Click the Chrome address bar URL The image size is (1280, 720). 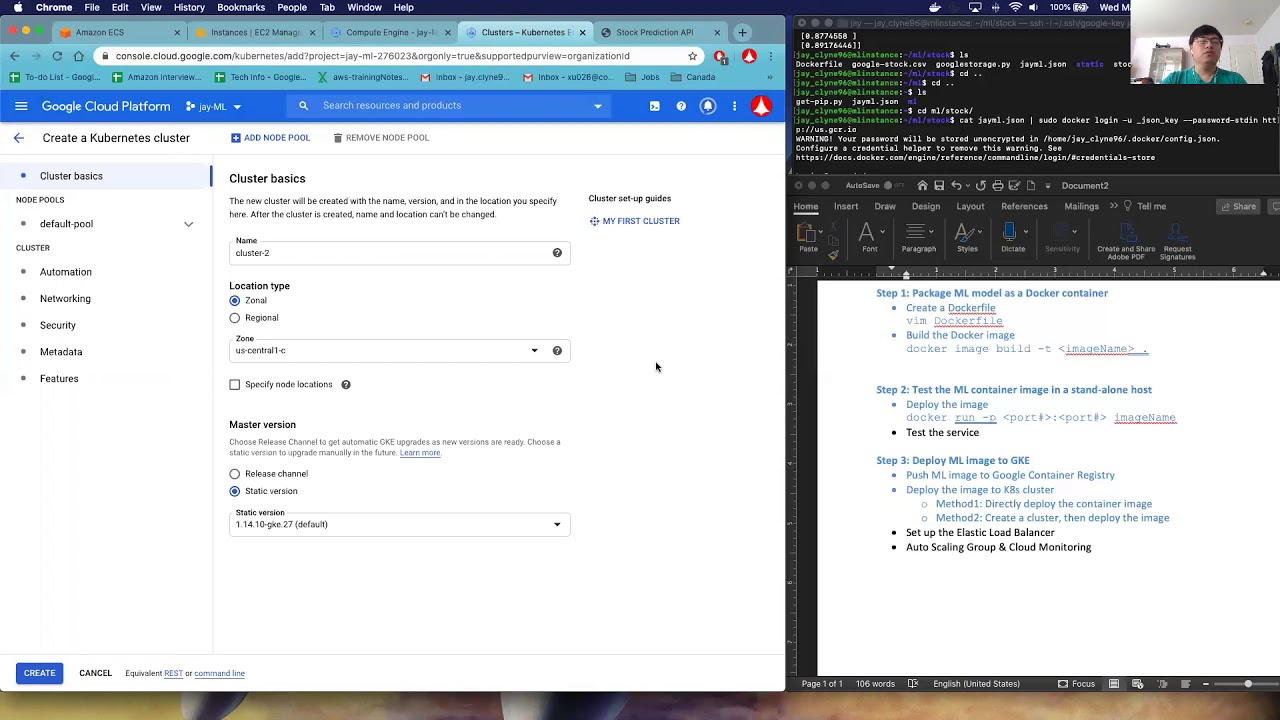[x=372, y=56]
